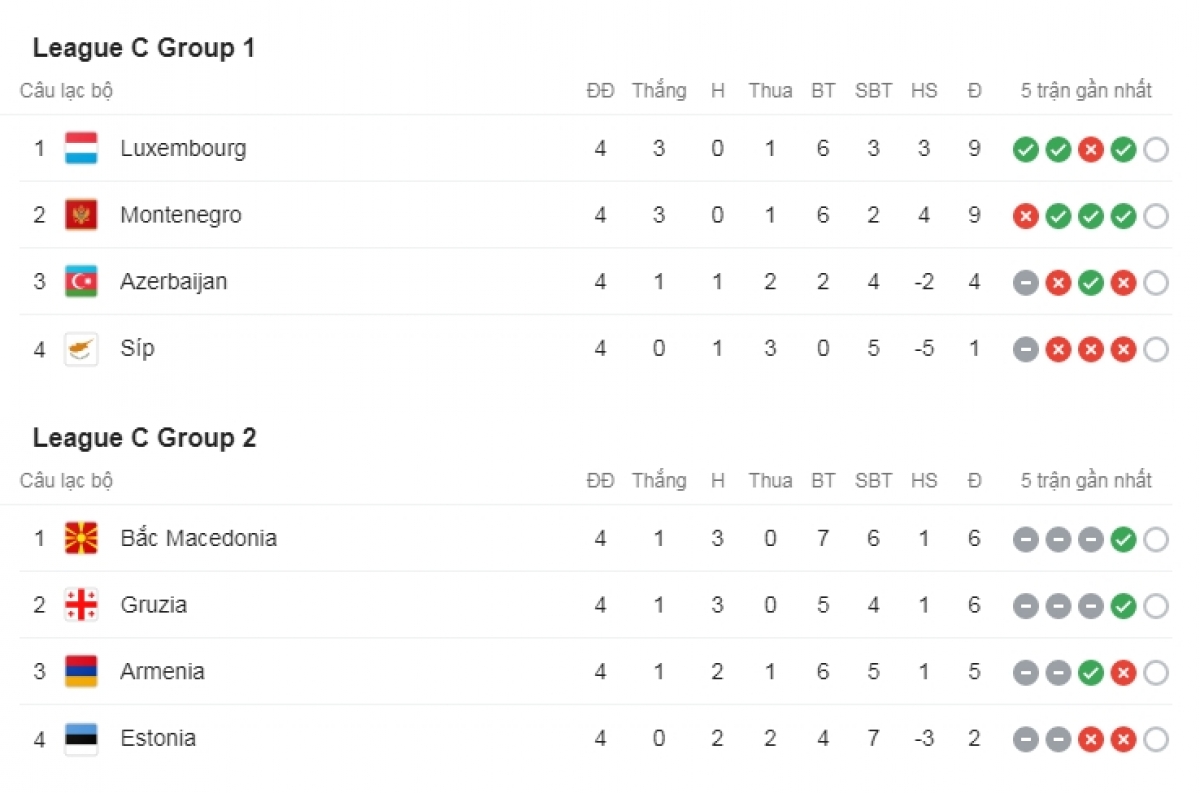Click Gruzia's green win result icon

1123,606
